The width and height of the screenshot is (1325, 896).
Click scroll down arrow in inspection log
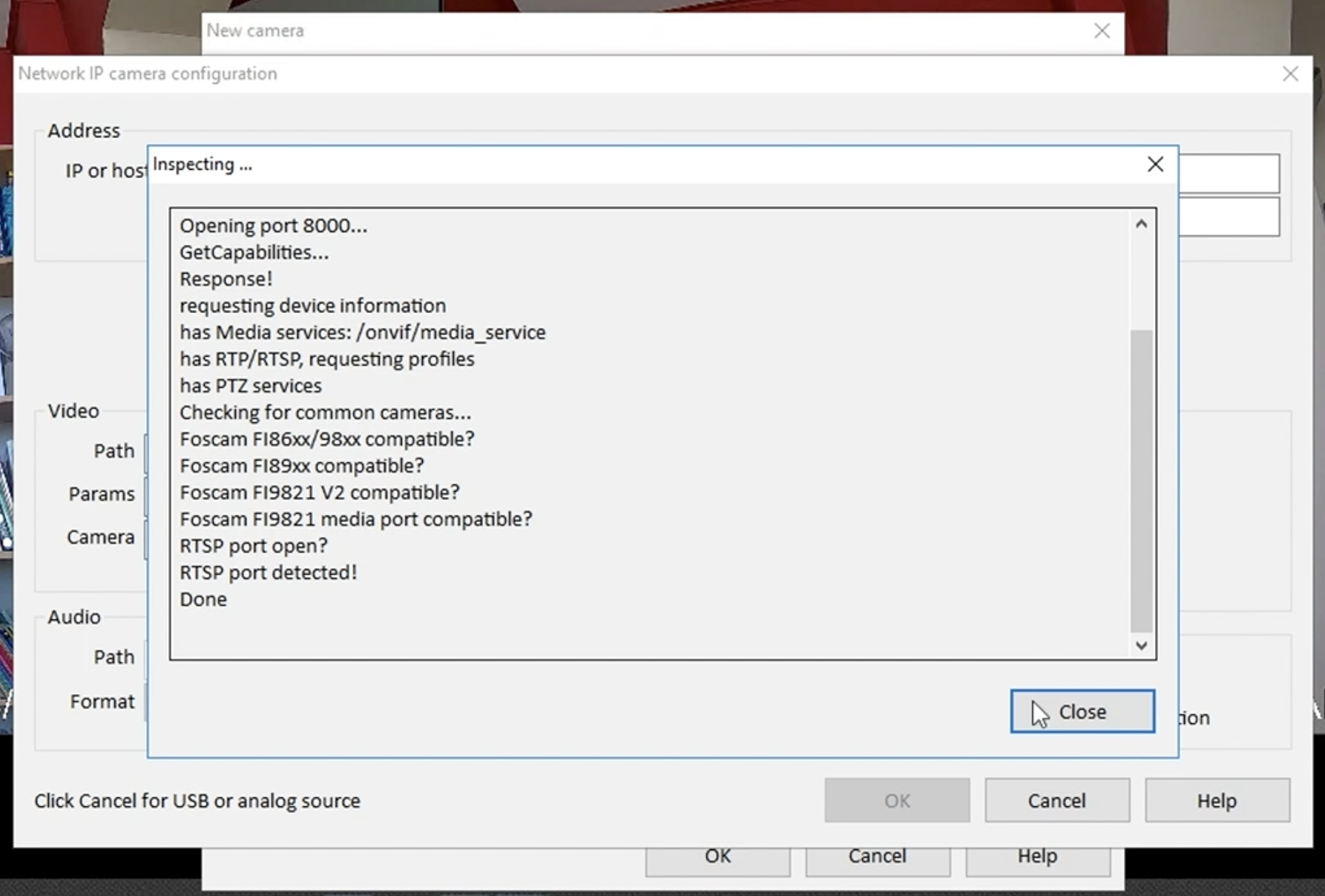tap(1141, 645)
